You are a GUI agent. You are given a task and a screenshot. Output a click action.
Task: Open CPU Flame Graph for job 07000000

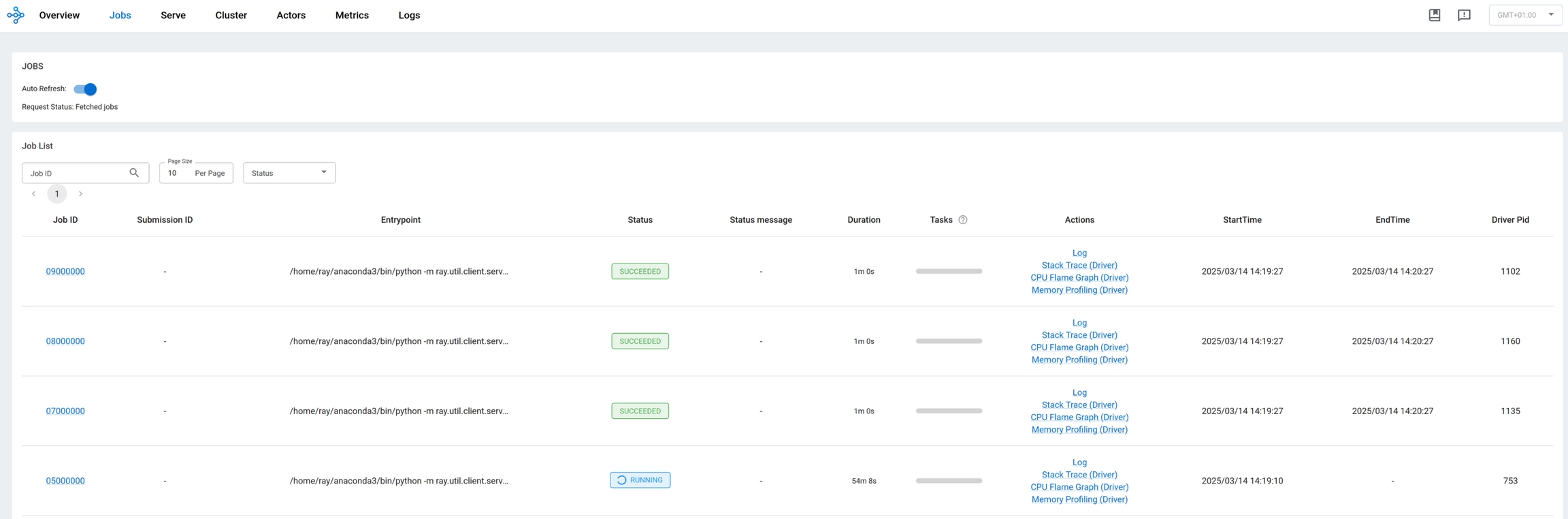1079,418
